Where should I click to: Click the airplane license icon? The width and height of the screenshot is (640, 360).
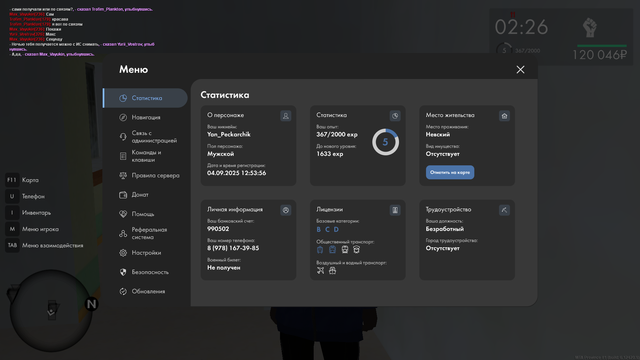(x=320, y=270)
